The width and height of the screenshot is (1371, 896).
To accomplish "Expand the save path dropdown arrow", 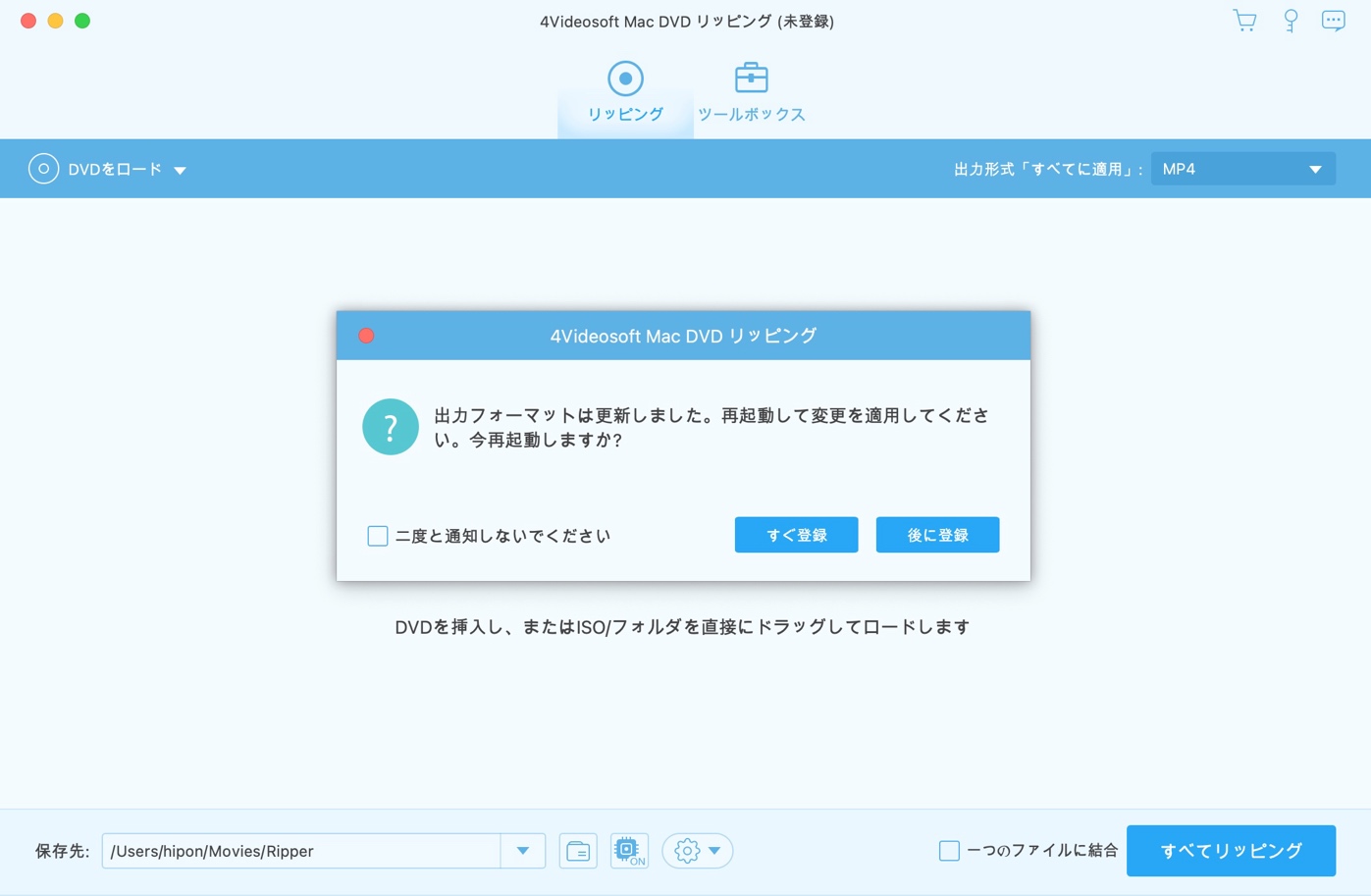I will point(523,851).
